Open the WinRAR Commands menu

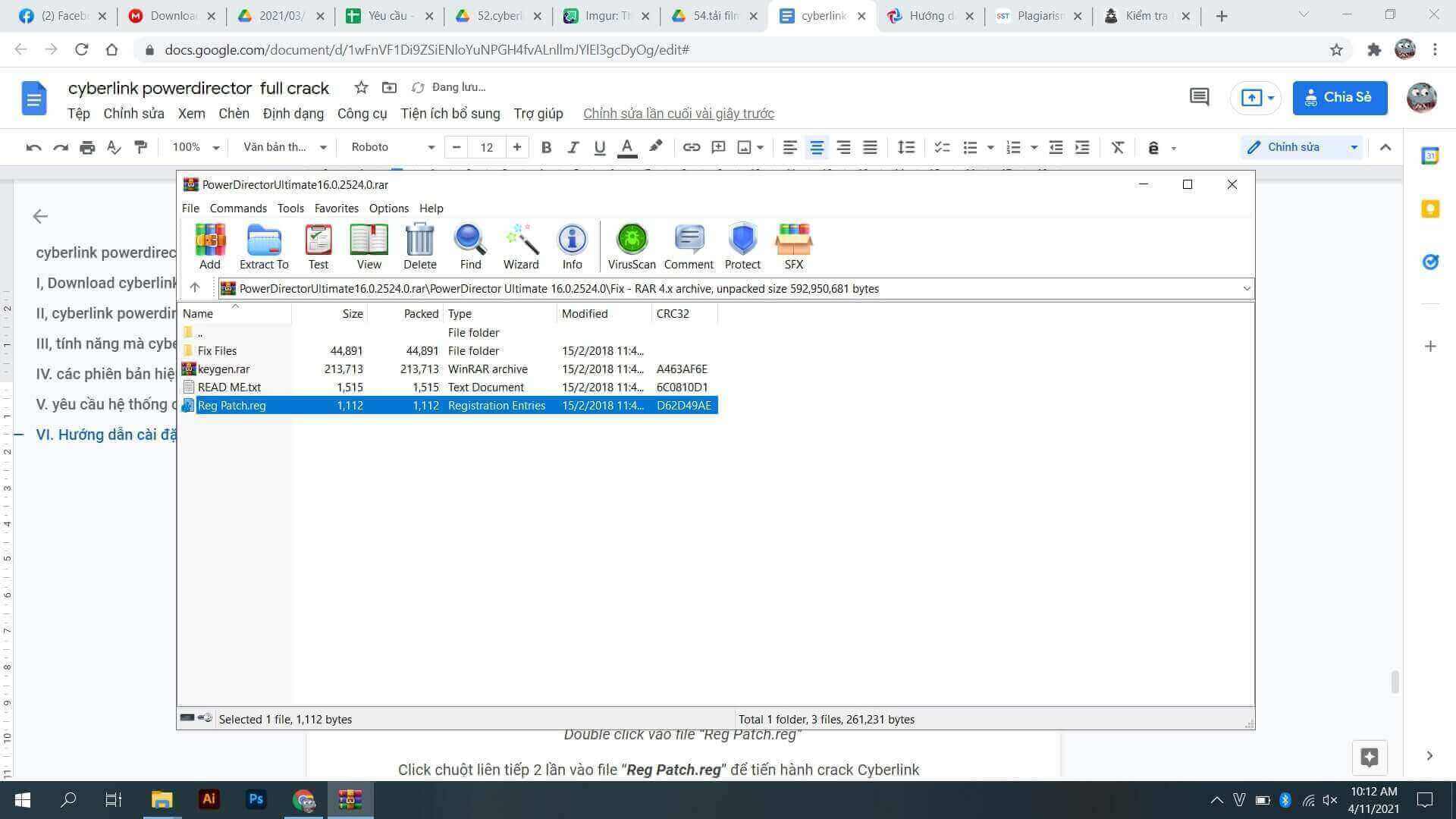click(x=238, y=208)
